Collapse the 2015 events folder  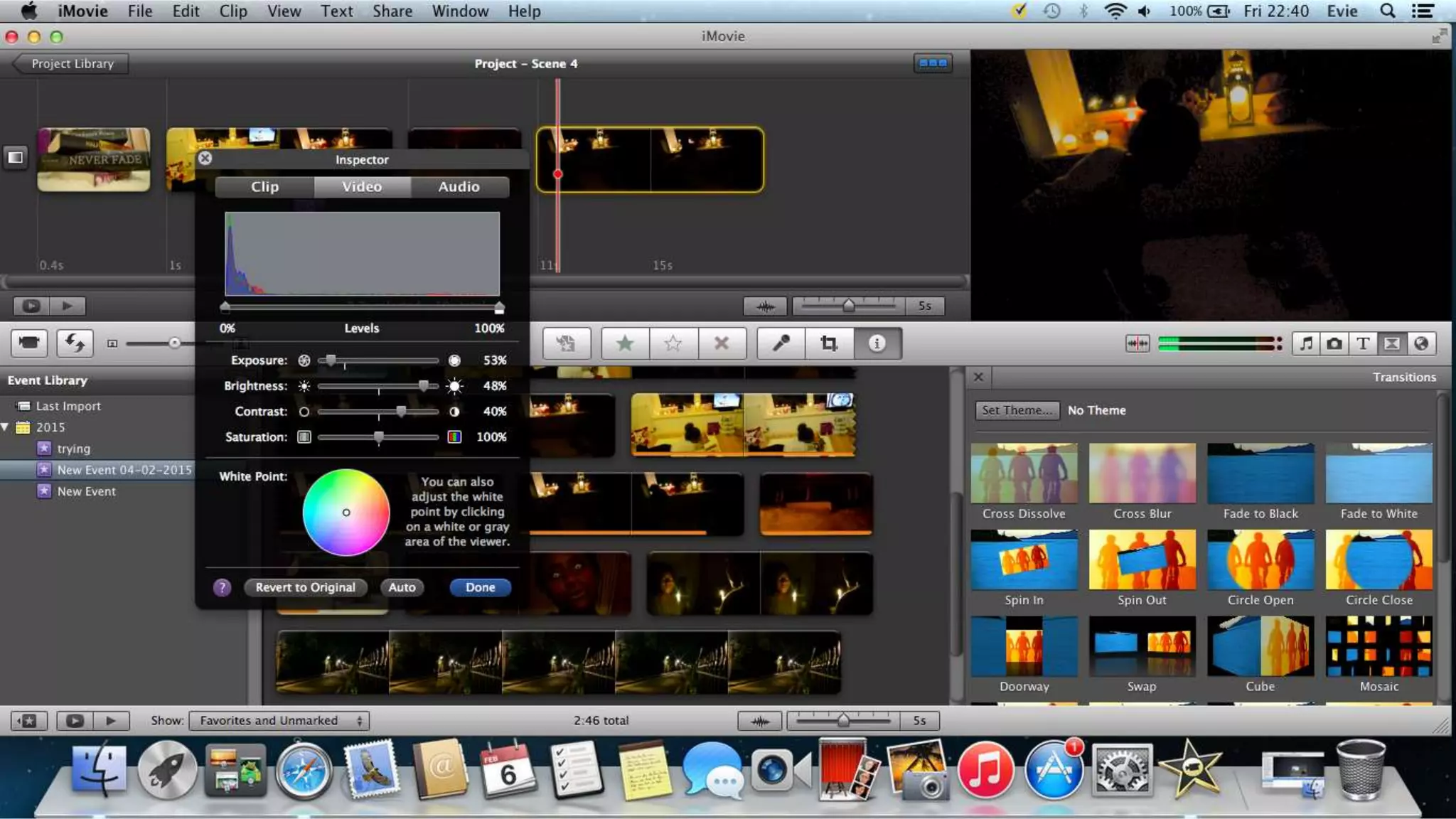coord(5,427)
